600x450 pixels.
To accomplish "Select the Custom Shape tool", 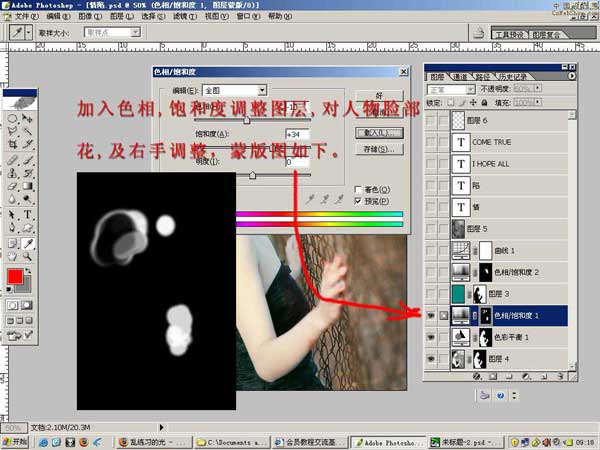I will click(27, 228).
